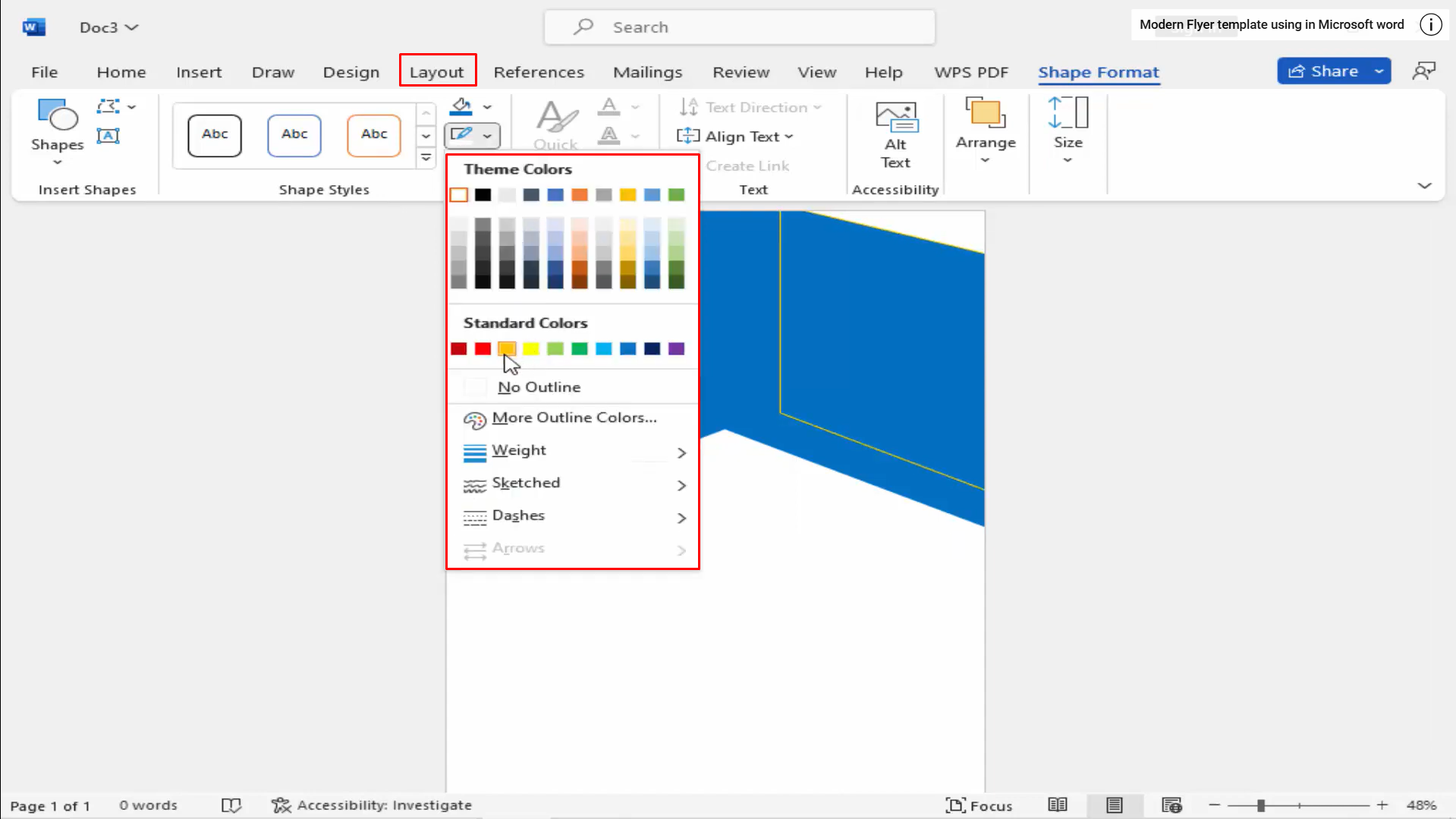The height and width of the screenshot is (819, 1456).
Task: Click More Outline Colors option
Action: 574,418
